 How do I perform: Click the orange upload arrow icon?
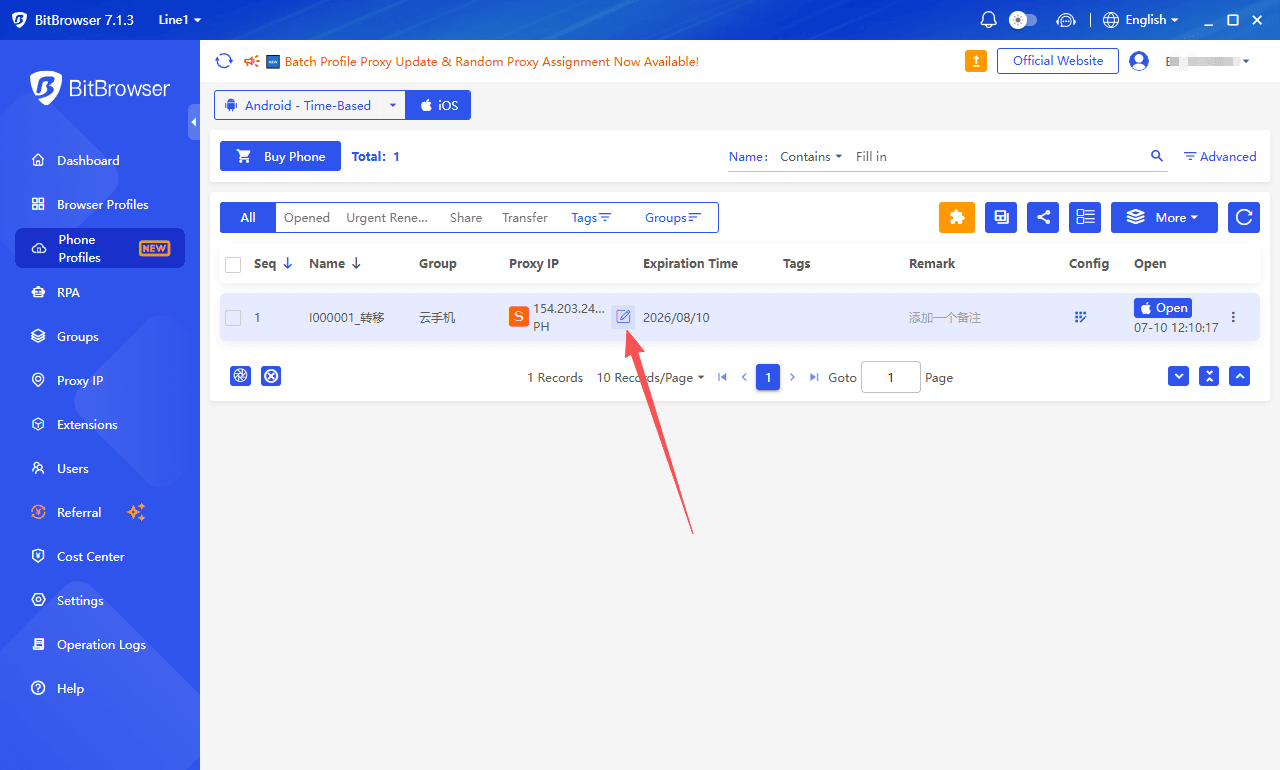(976, 61)
